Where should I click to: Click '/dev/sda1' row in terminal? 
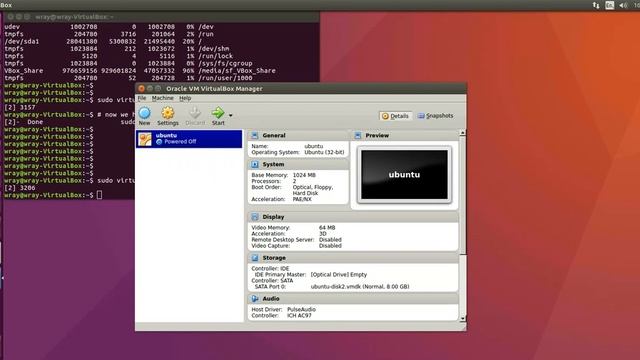(x=102, y=41)
